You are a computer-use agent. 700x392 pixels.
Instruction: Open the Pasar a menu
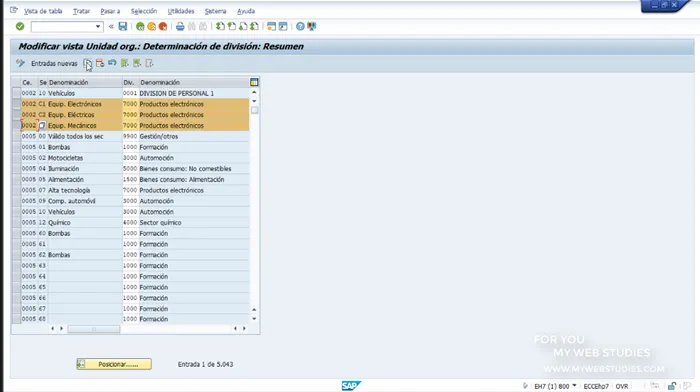pos(110,11)
